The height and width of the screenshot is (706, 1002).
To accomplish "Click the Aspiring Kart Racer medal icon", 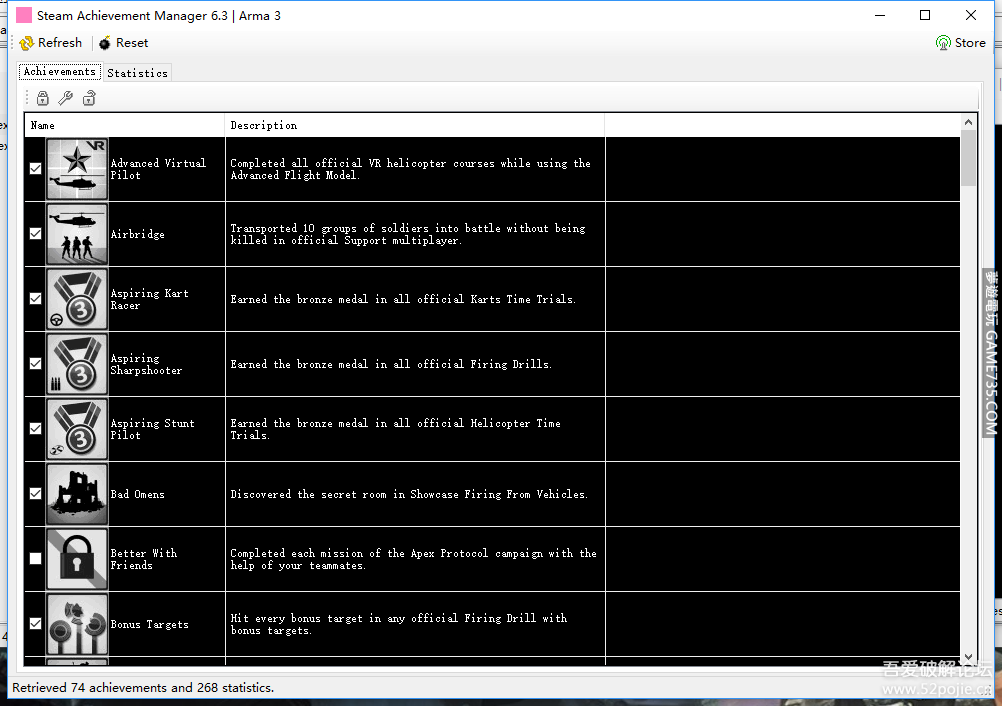I will point(77,299).
